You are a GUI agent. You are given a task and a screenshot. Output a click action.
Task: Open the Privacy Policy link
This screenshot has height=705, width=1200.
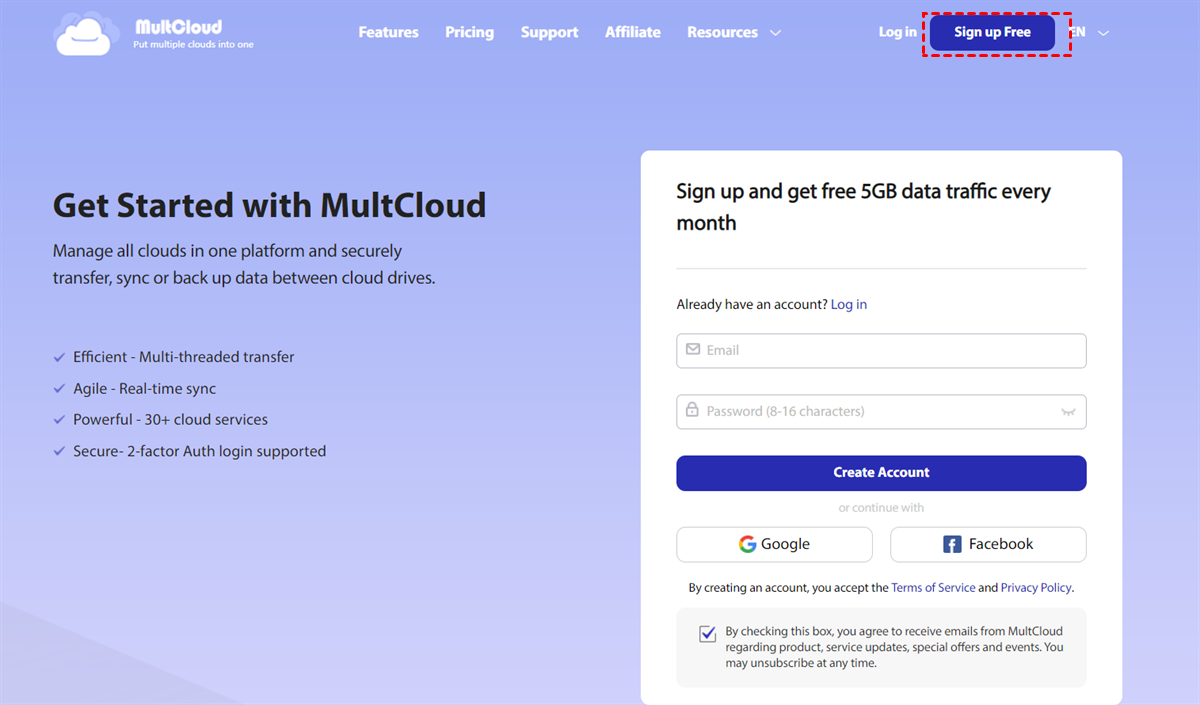coord(1036,588)
